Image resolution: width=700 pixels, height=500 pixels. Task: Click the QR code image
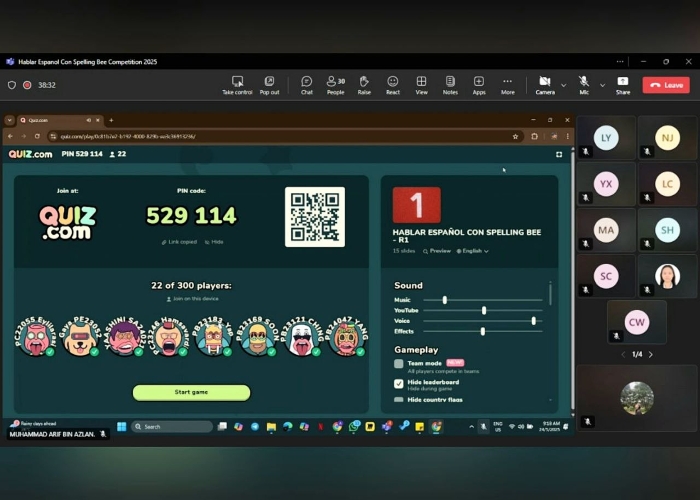[x=315, y=217]
